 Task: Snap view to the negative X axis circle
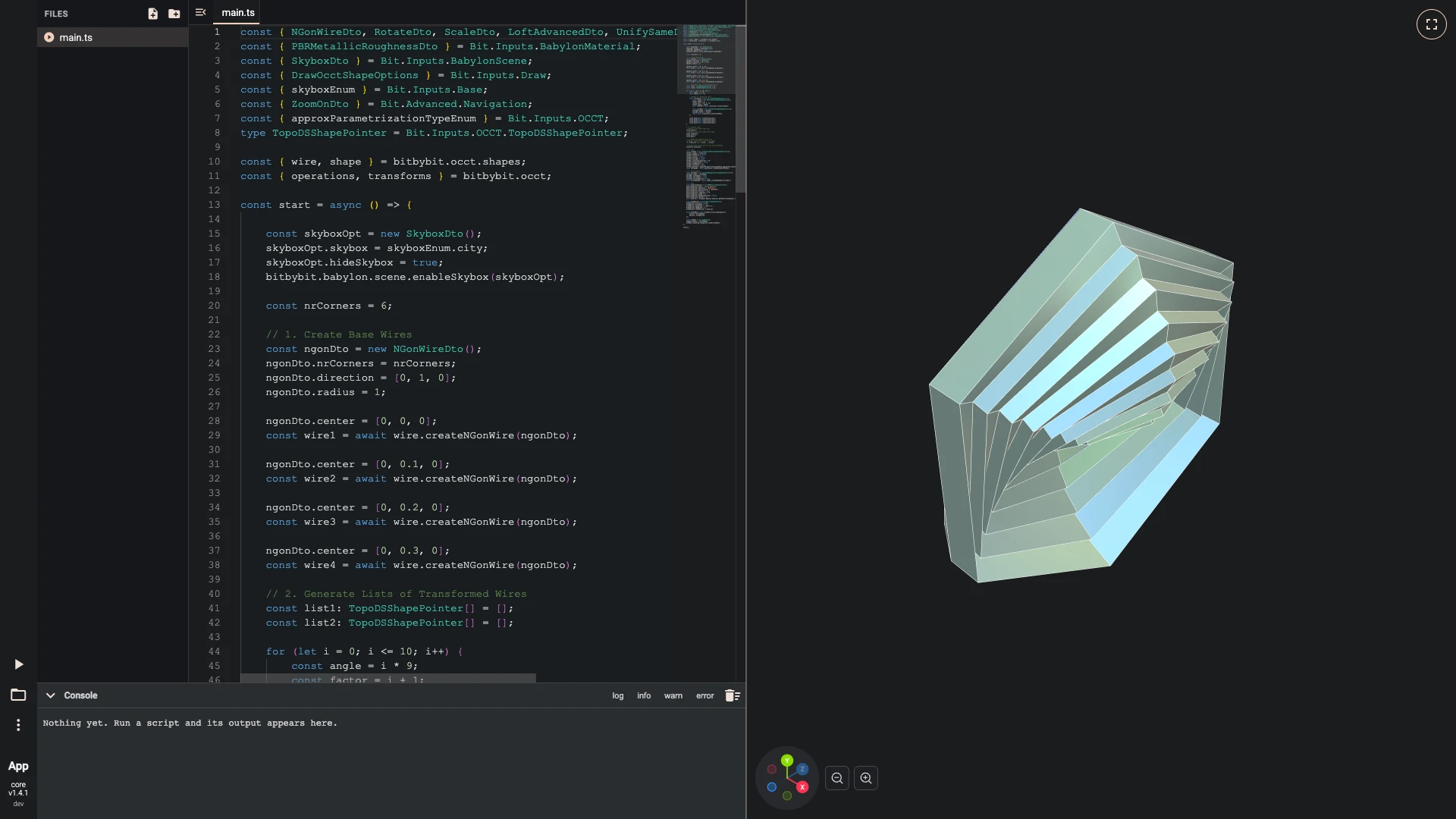click(772, 769)
